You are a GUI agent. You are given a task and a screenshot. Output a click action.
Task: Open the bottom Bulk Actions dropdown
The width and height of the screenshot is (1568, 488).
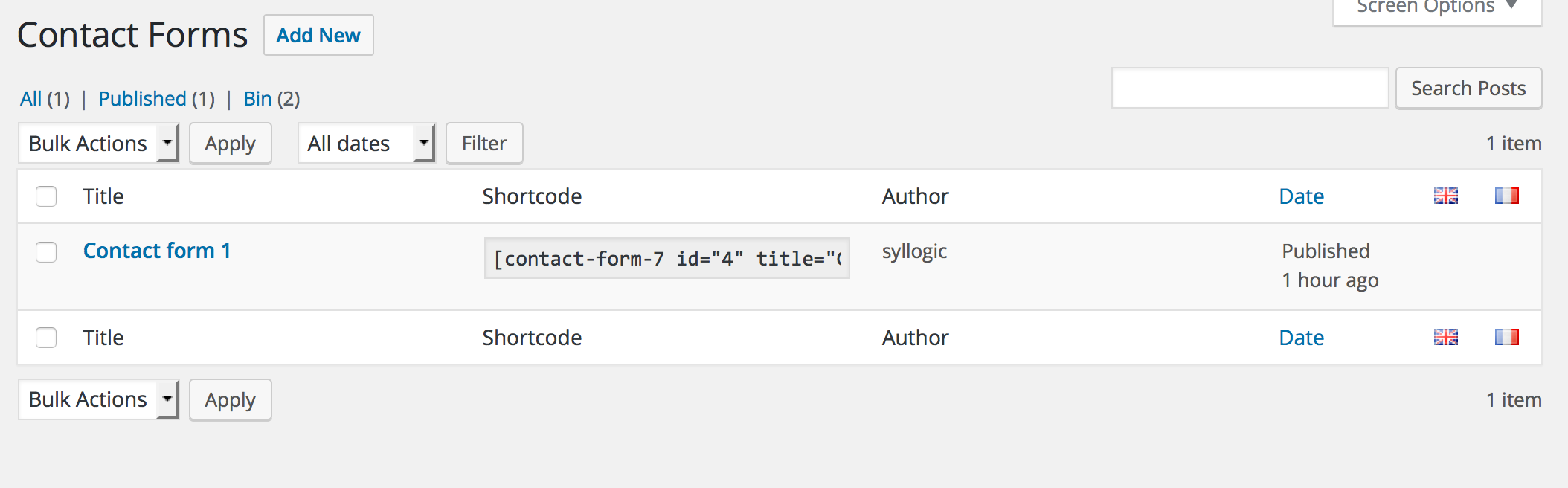tap(98, 399)
